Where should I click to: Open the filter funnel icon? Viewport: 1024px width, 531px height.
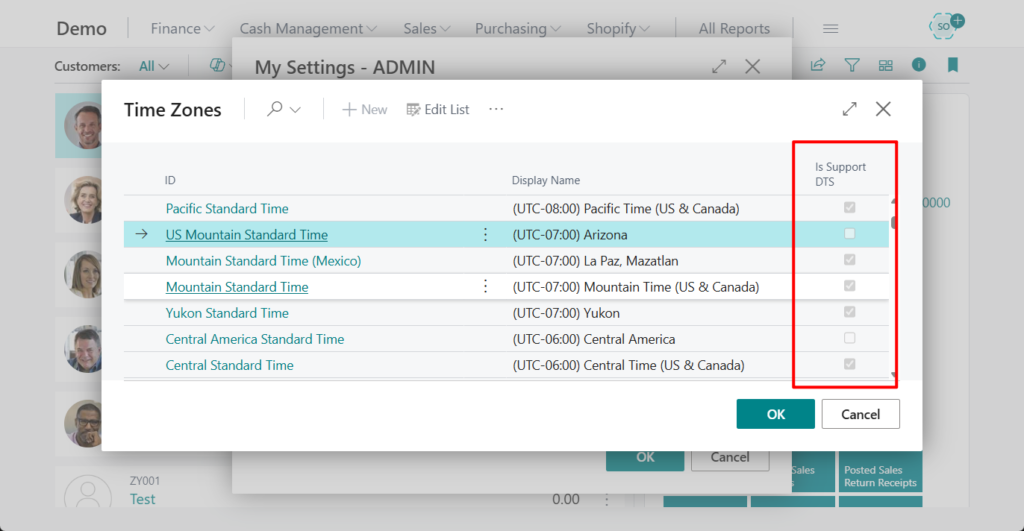point(851,65)
